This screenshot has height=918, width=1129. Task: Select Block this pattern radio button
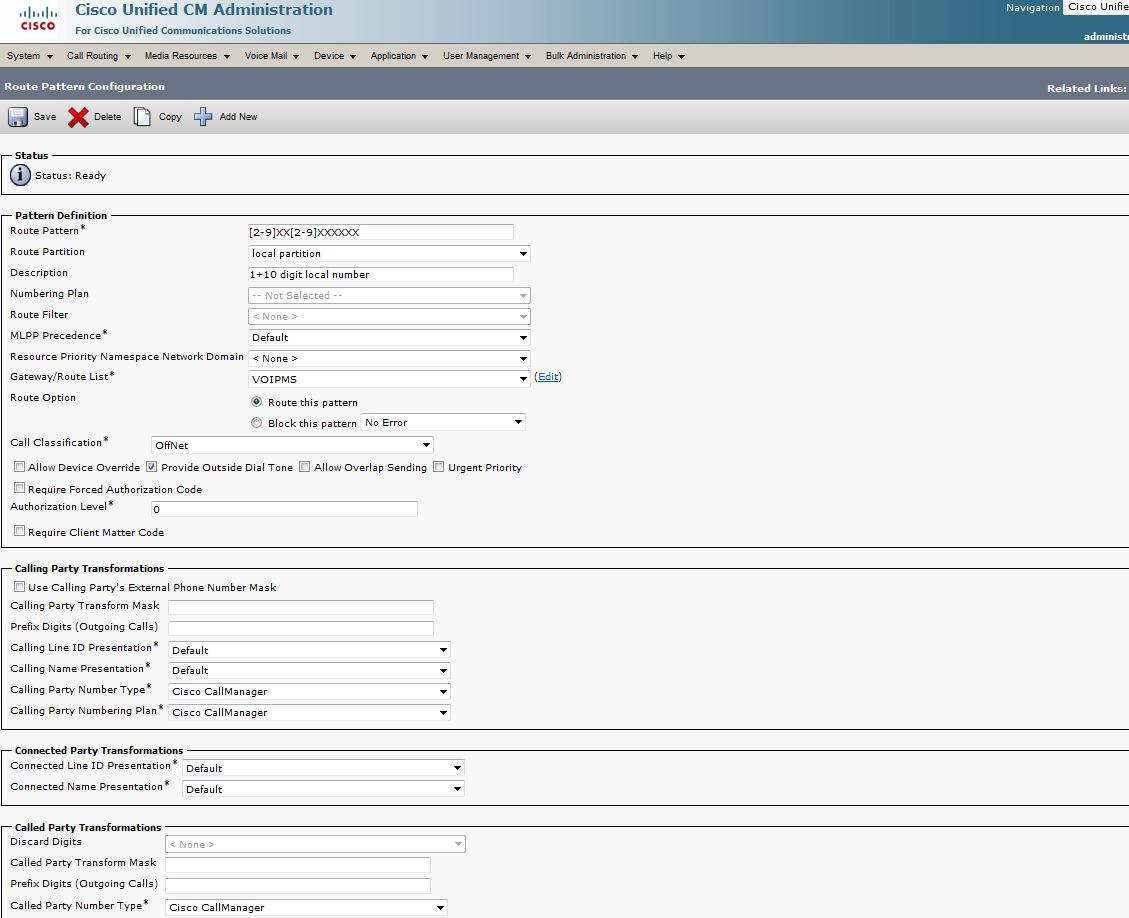click(x=256, y=423)
